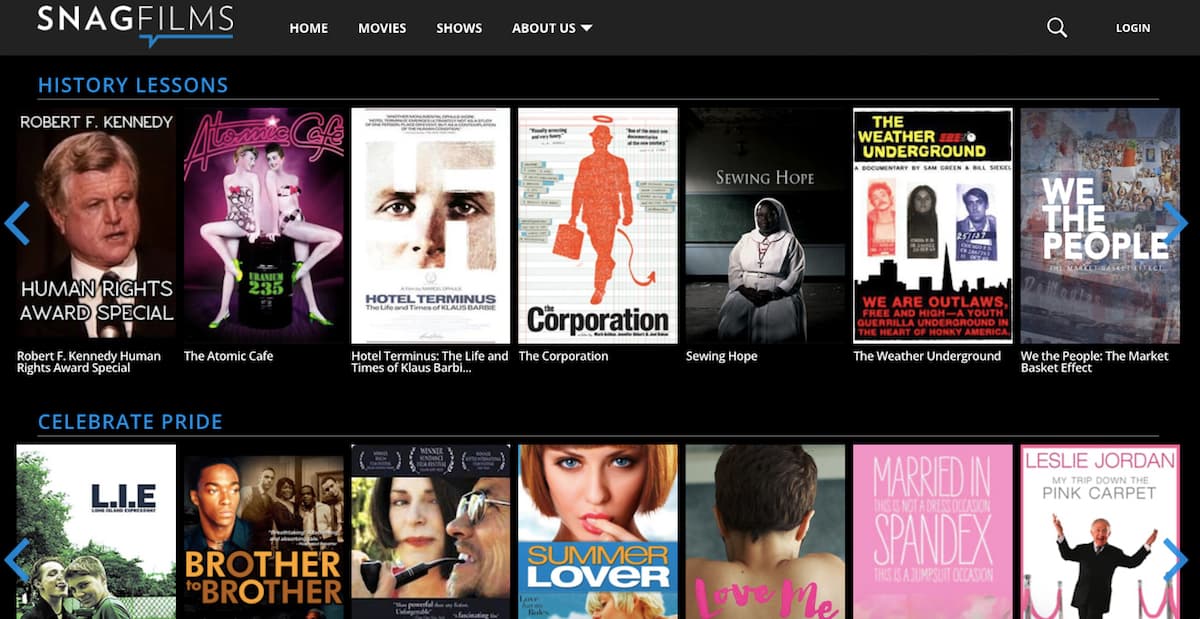Image resolution: width=1200 pixels, height=619 pixels.
Task: Select the Sewing Hope poster
Action: tap(765, 225)
